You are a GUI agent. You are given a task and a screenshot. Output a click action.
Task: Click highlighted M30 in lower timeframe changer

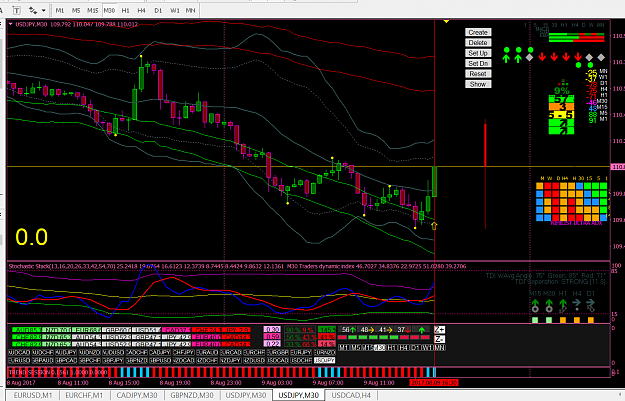click(379, 348)
